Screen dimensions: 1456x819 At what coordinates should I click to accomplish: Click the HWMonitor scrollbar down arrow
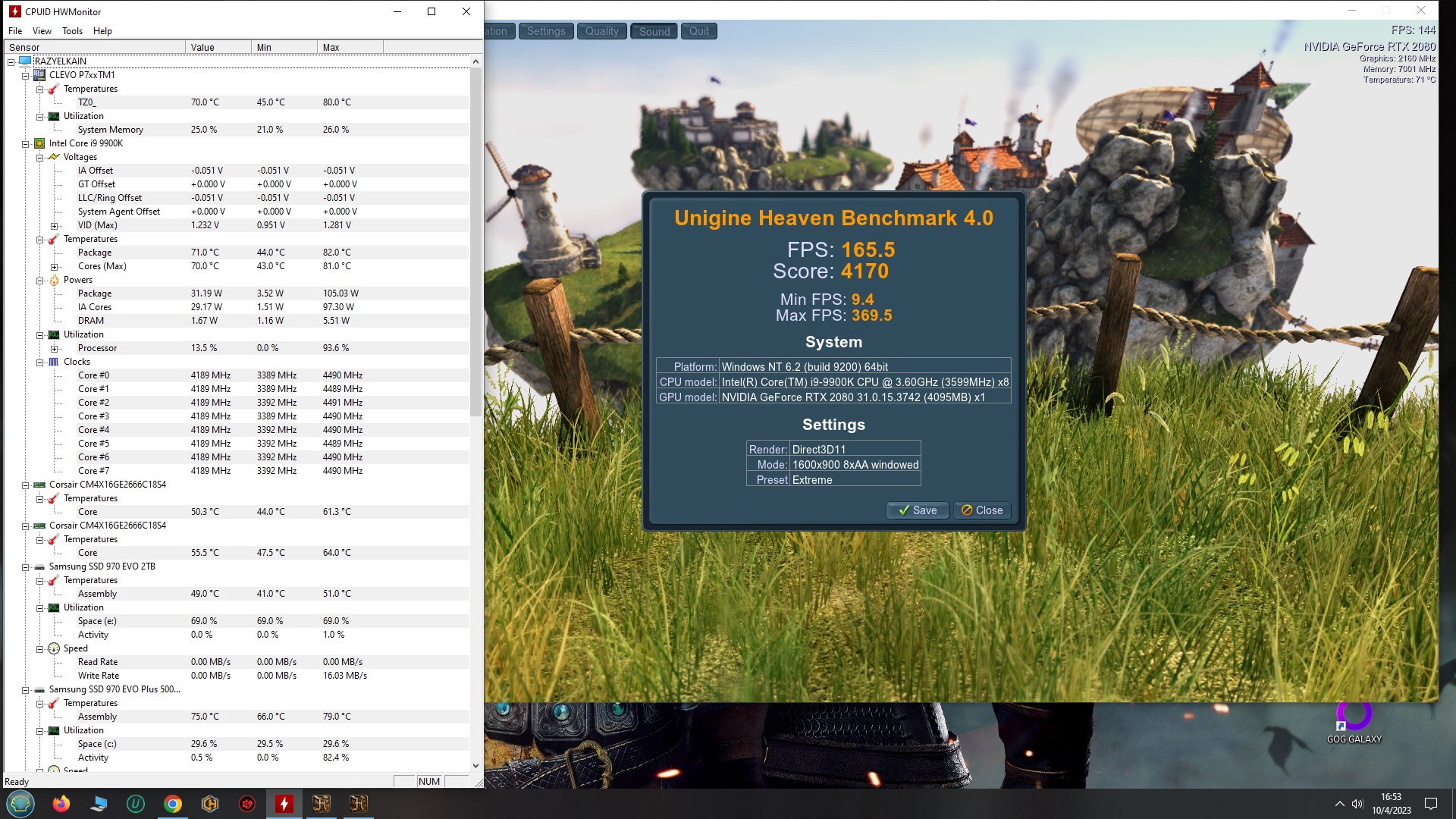pos(475,766)
